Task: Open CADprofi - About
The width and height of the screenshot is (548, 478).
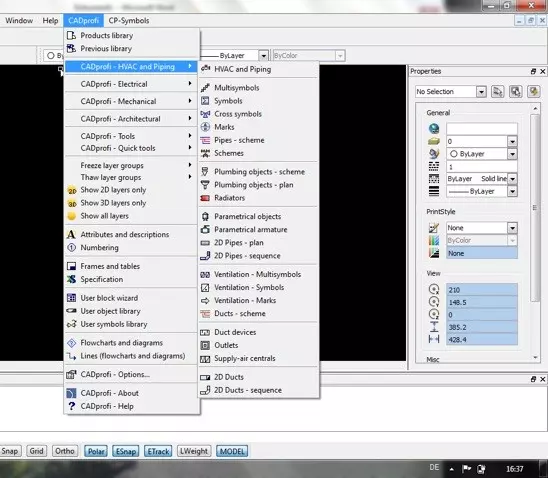Action: 109,393
